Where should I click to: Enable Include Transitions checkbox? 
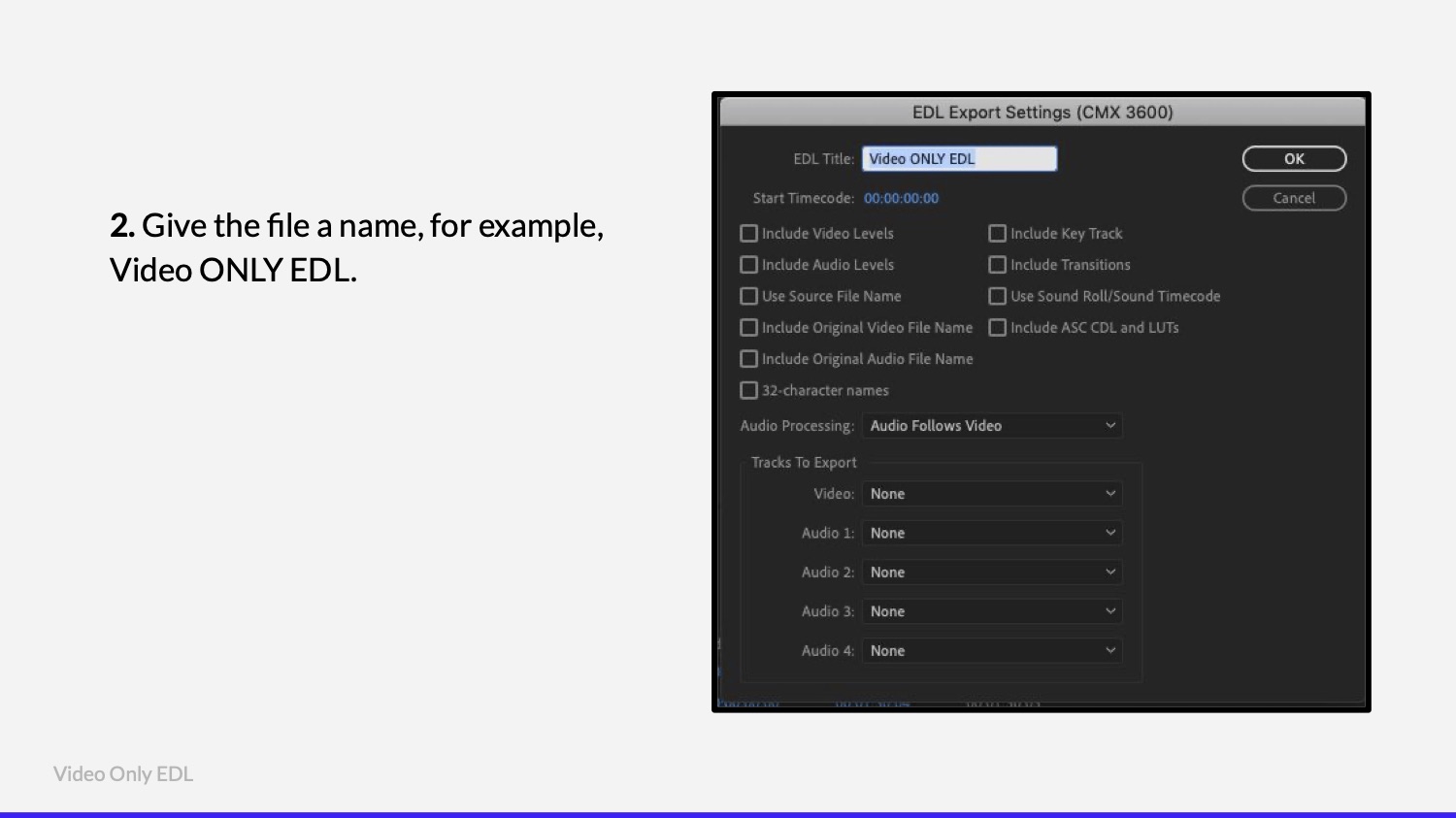point(997,264)
